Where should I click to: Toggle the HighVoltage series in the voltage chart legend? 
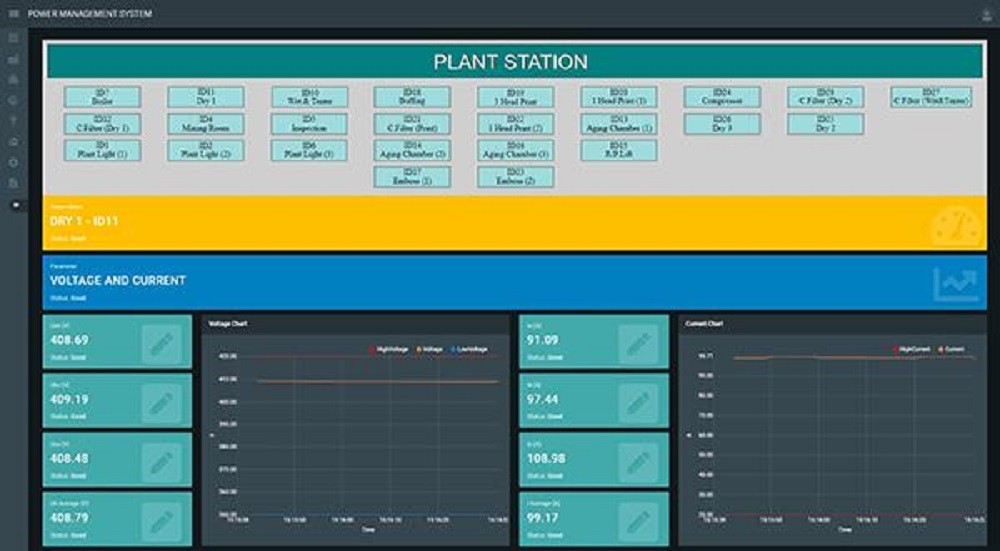(x=388, y=349)
